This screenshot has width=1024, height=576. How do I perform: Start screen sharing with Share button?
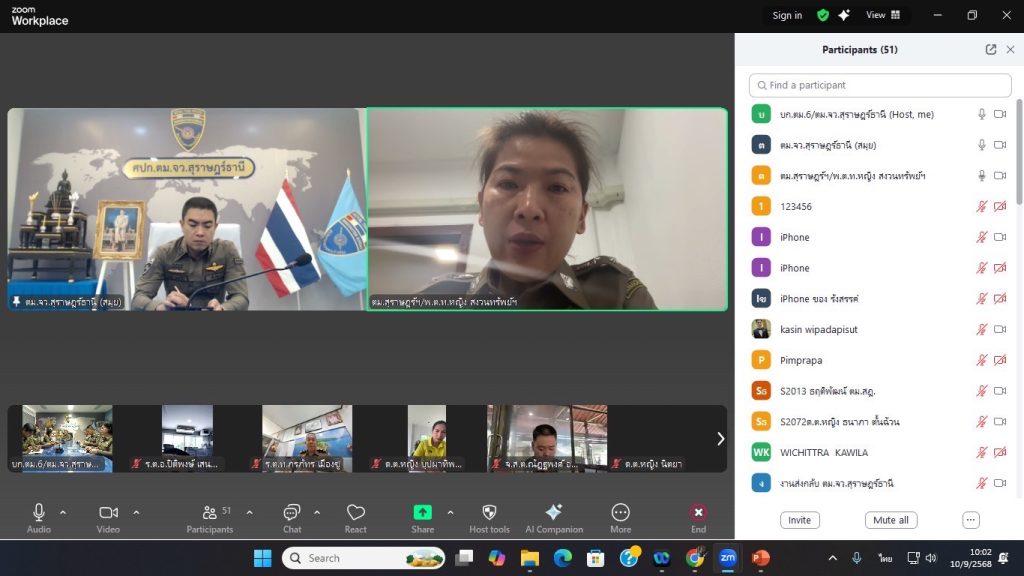(422, 513)
